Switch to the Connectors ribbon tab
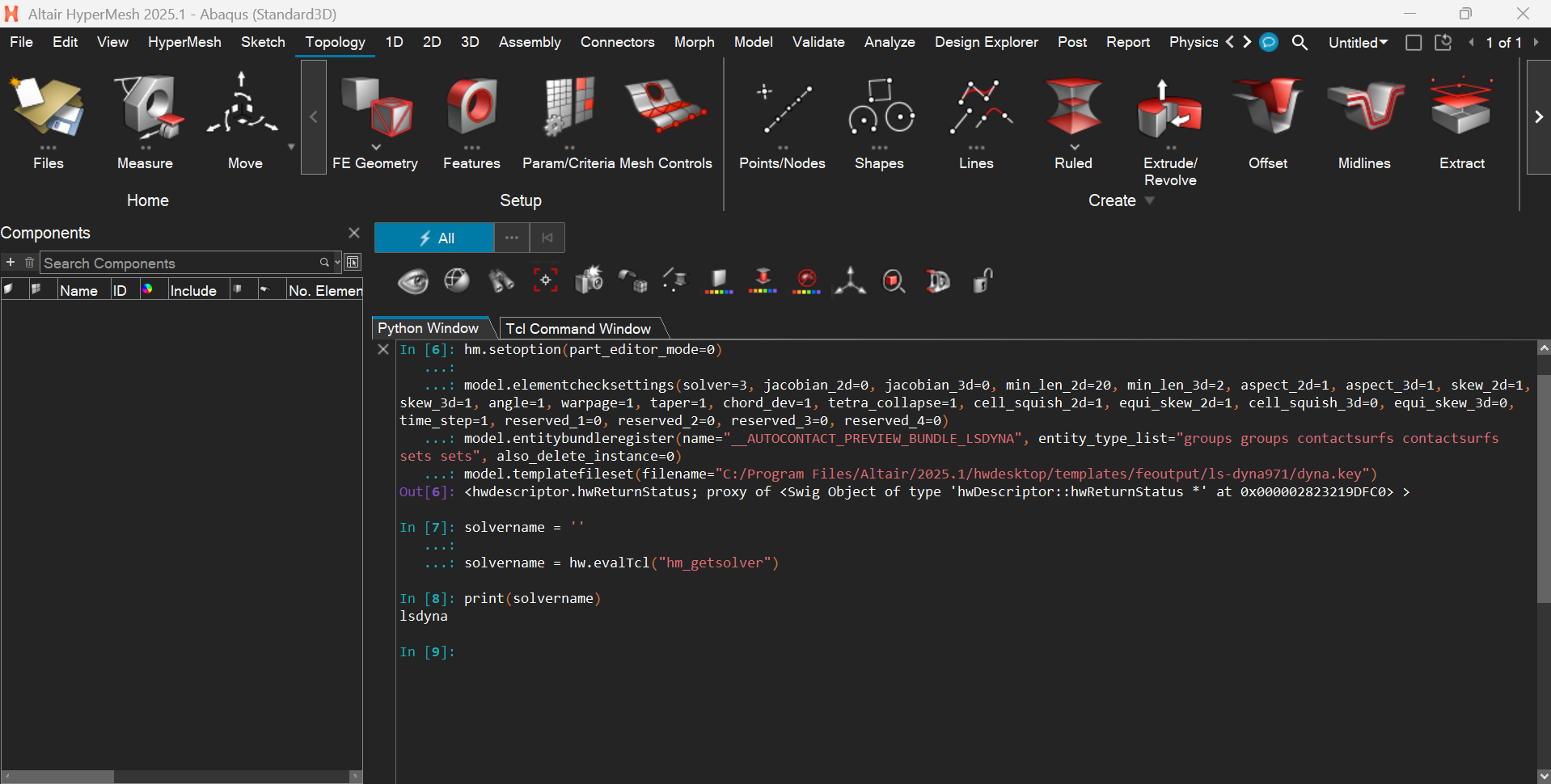The image size is (1551, 784). (617, 42)
